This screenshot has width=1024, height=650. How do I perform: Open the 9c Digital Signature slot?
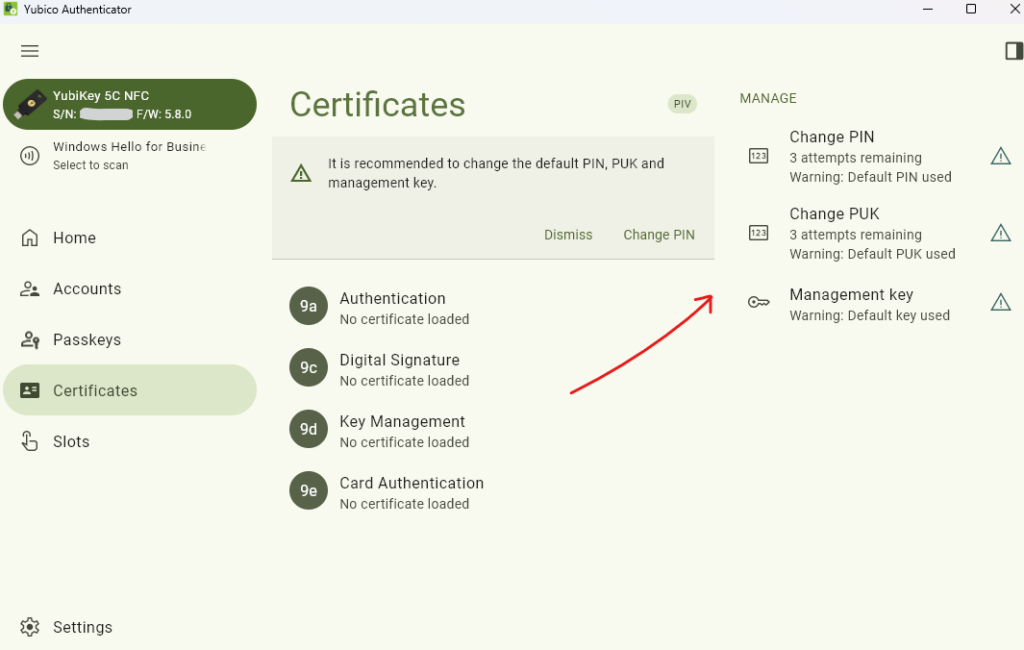point(493,368)
